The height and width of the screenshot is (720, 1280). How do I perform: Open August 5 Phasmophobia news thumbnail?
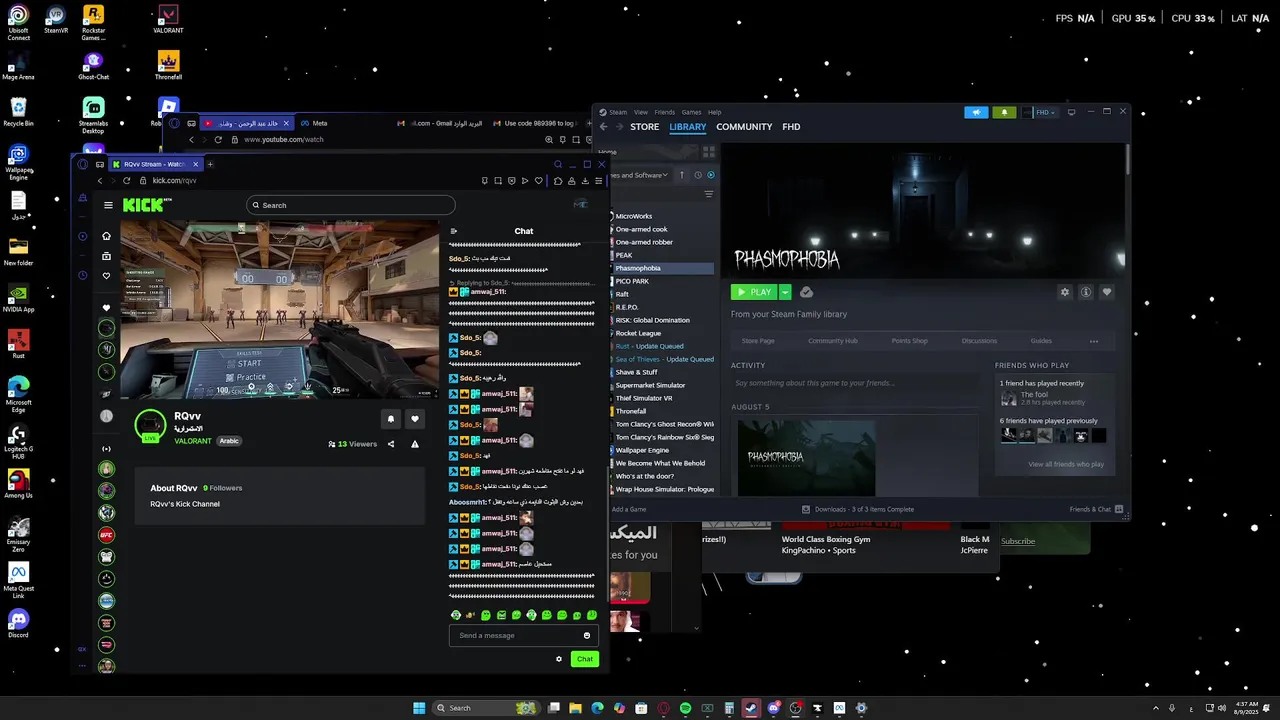pos(806,457)
